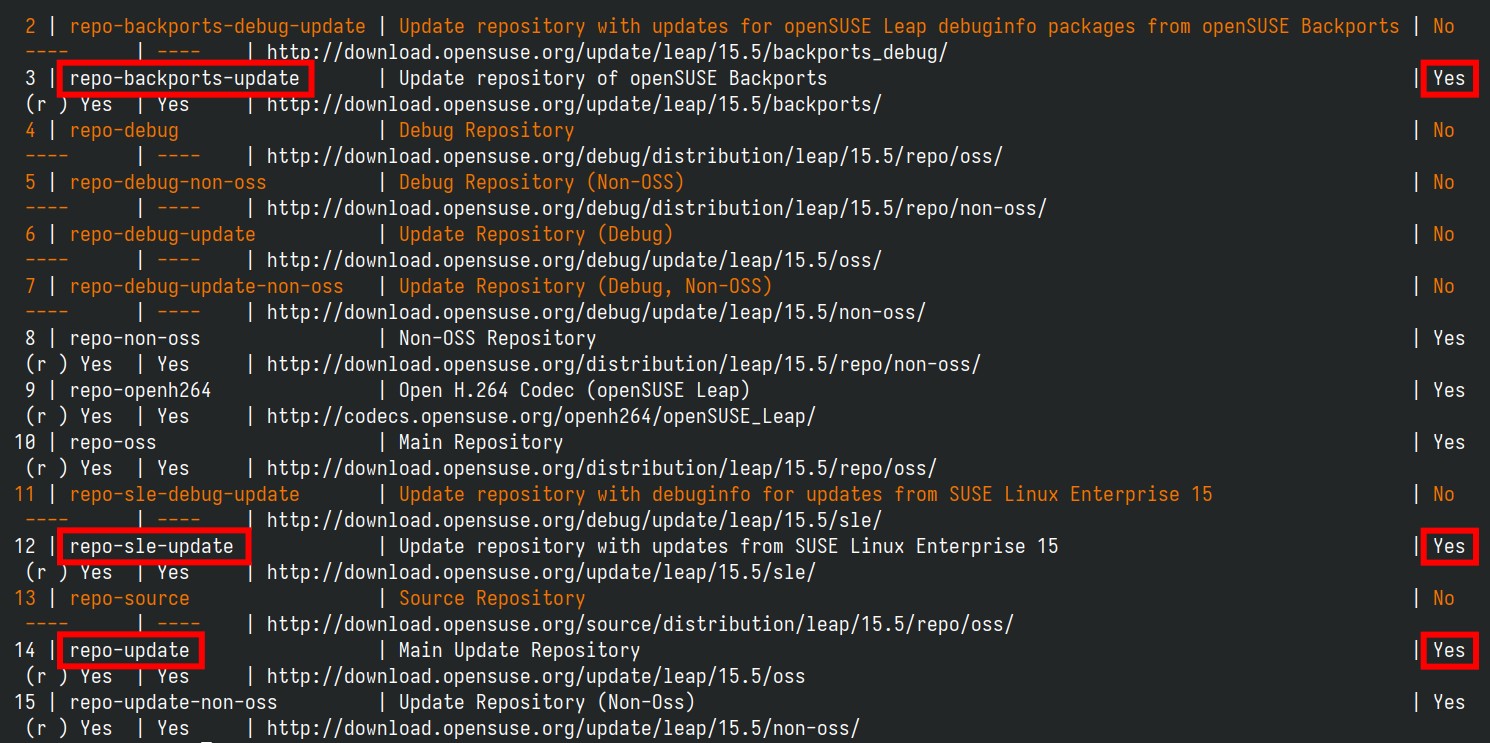Click the repo-sle-update alias text
This screenshot has width=1490, height=743.
[151, 546]
